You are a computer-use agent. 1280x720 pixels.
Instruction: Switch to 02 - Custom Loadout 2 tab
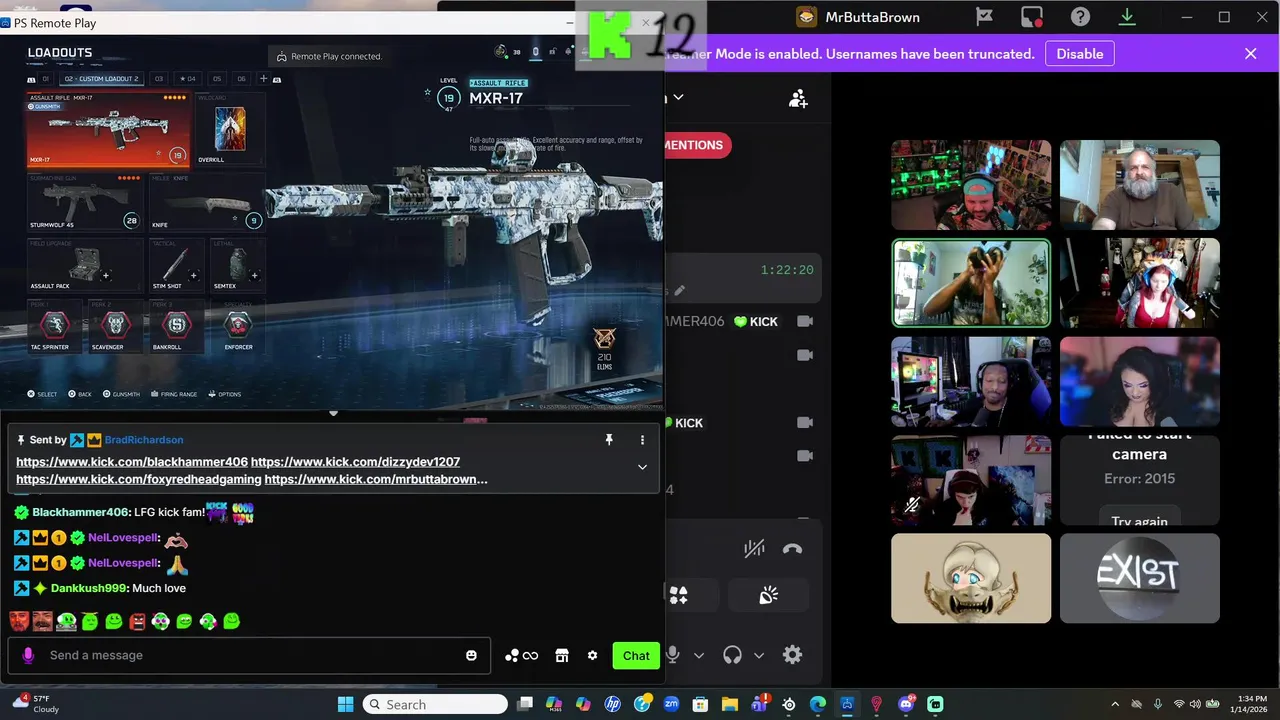[100, 79]
